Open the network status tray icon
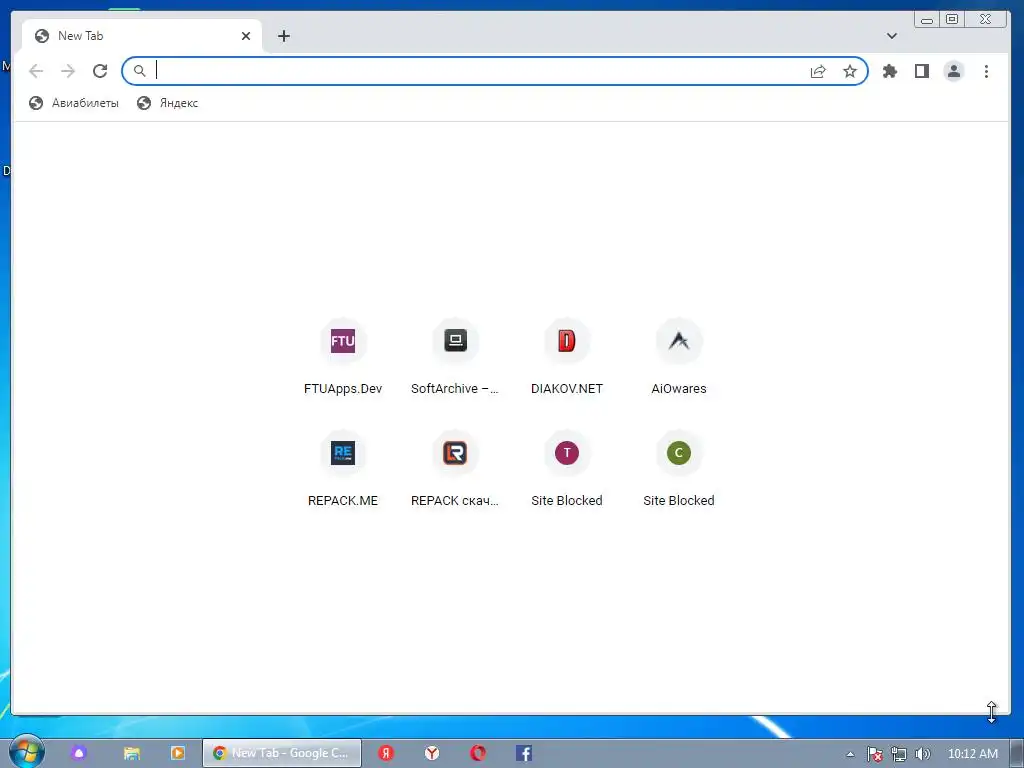This screenshot has width=1024, height=768. pos(899,754)
